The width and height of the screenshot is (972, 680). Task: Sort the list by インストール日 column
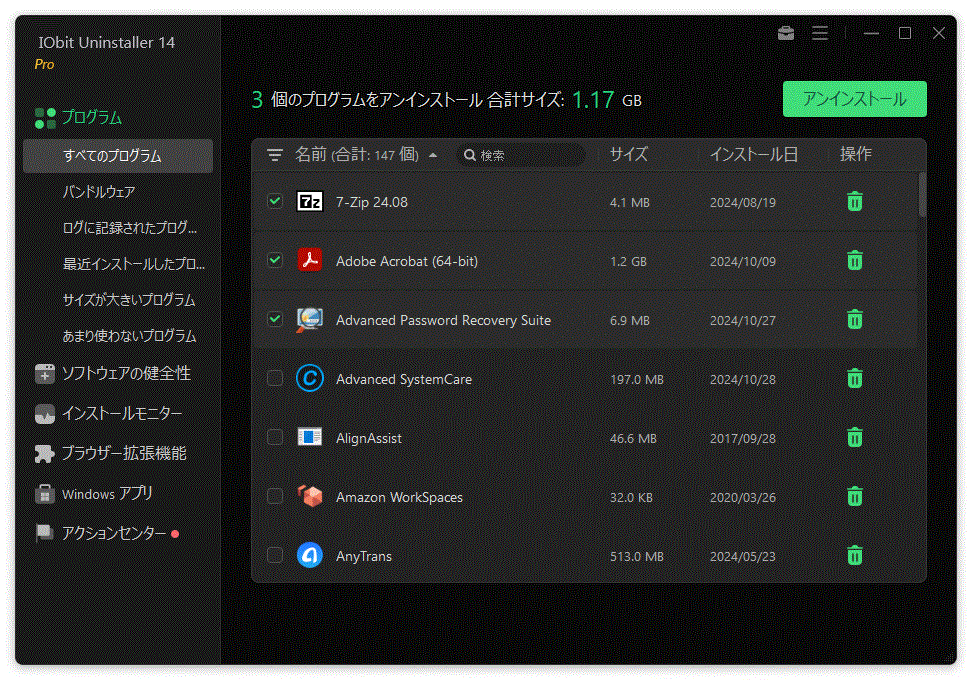[x=754, y=154]
